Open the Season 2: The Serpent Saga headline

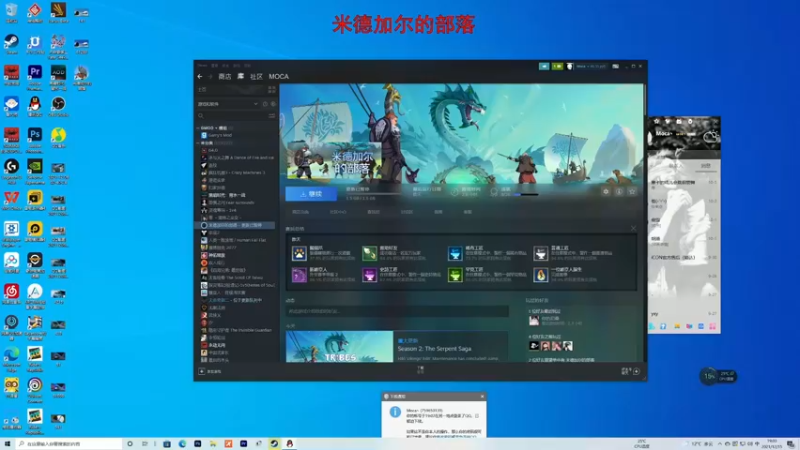(x=434, y=348)
